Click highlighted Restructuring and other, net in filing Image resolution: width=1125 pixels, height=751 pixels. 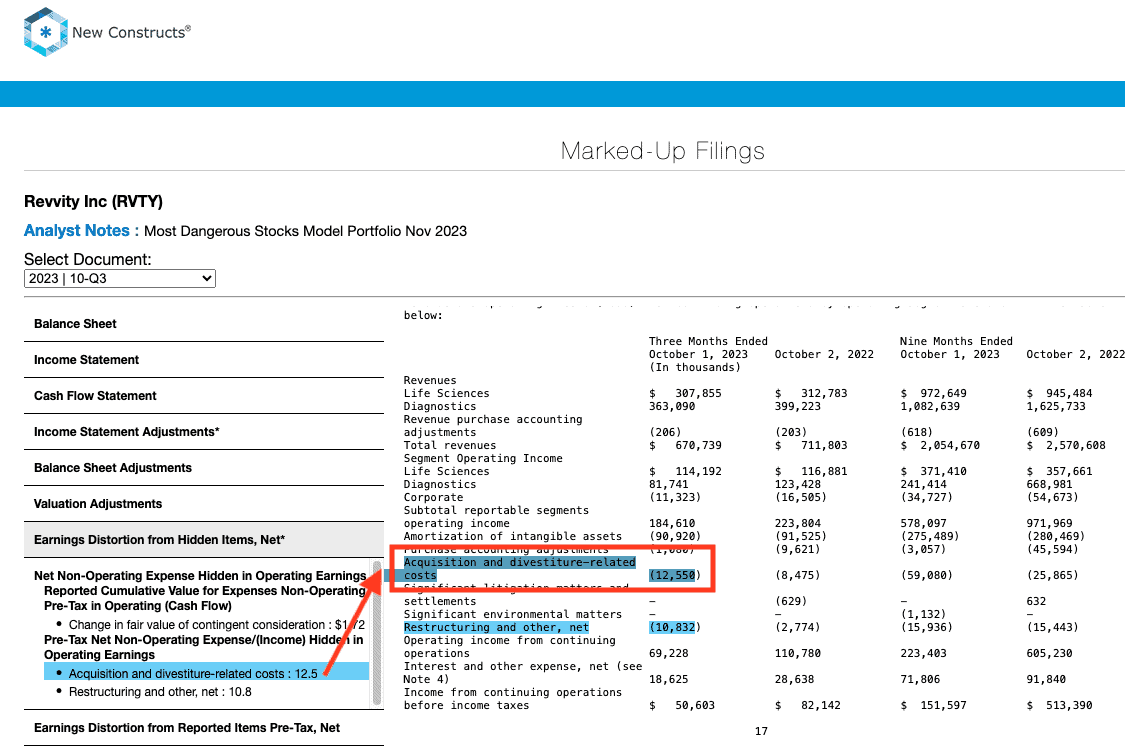[x=496, y=628]
